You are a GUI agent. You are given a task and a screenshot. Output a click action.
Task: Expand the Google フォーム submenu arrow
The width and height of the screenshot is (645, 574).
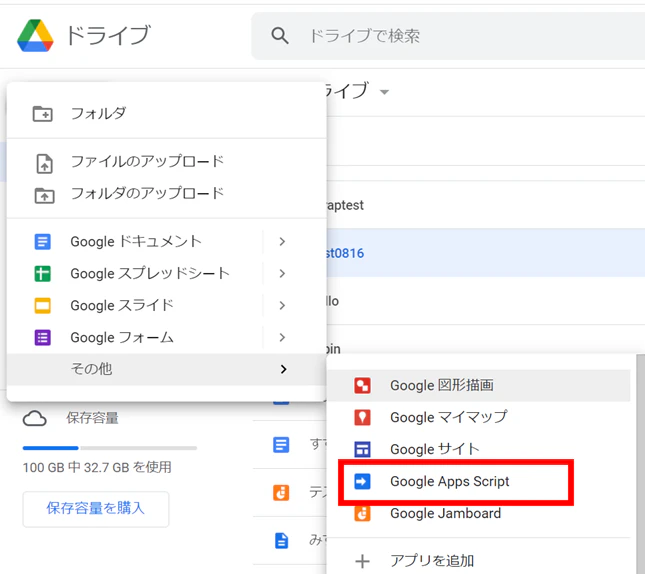[x=282, y=338]
